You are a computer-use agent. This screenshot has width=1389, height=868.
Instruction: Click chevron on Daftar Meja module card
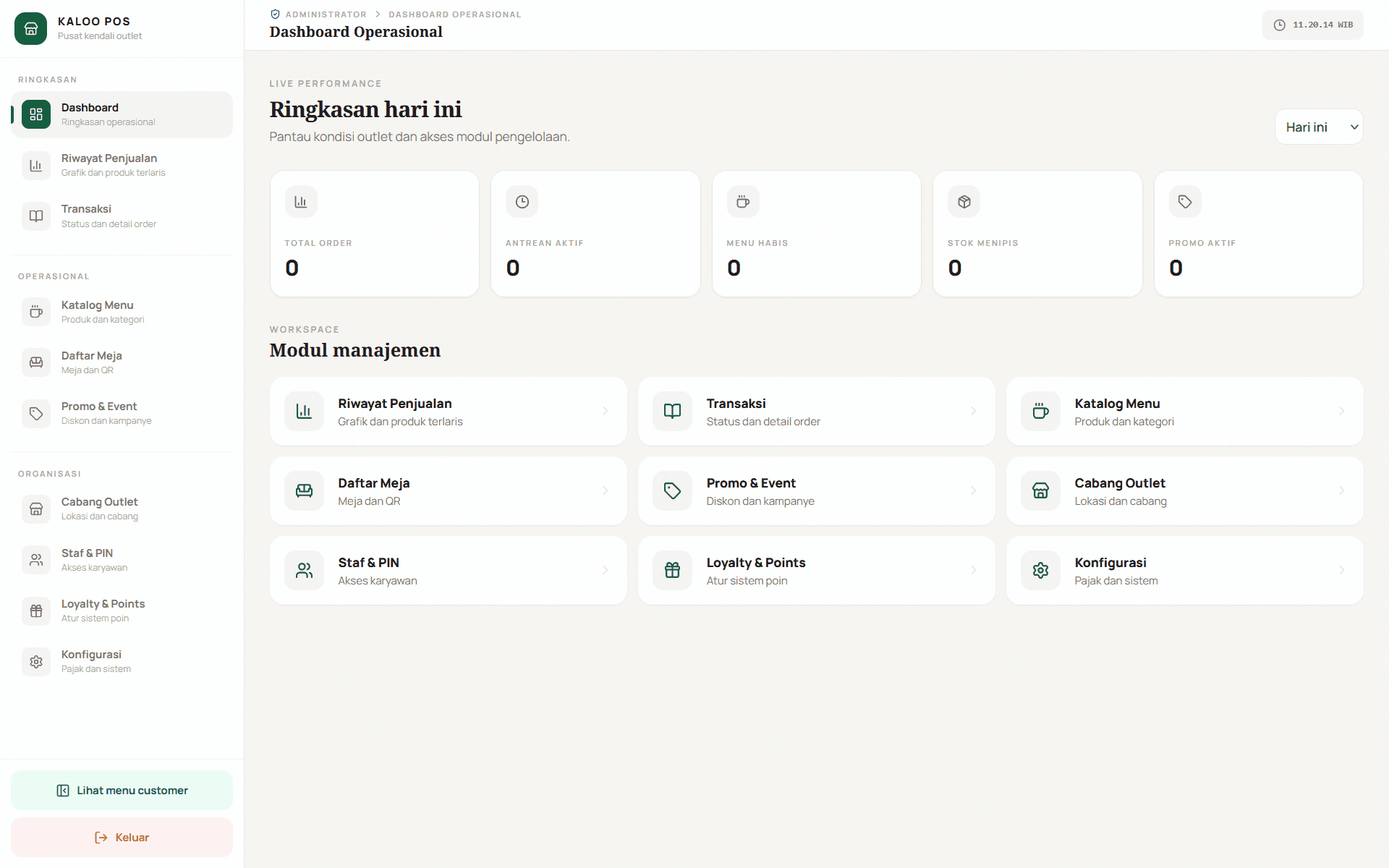[606, 490]
